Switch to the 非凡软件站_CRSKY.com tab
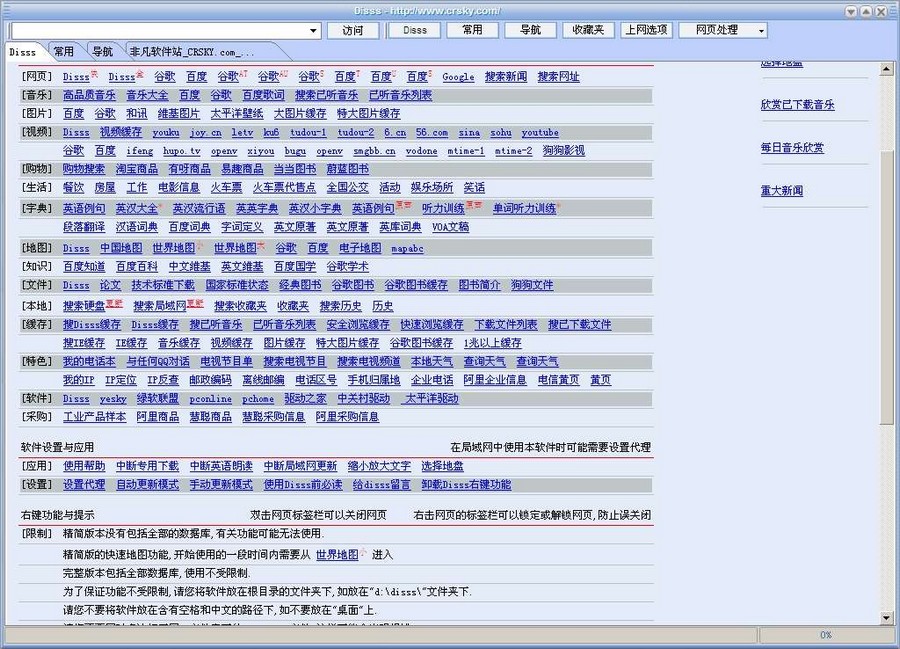This screenshot has height=649, width=900. (193, 52)
